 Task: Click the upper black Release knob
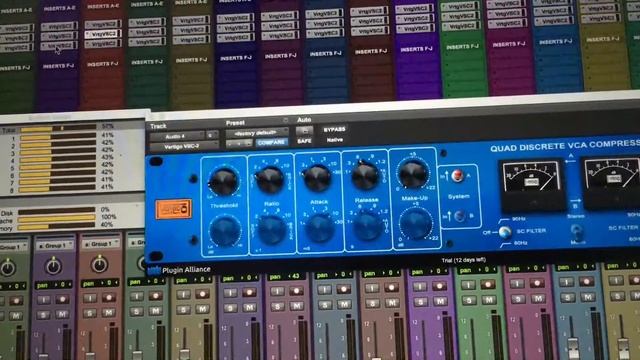pos(364,176)
